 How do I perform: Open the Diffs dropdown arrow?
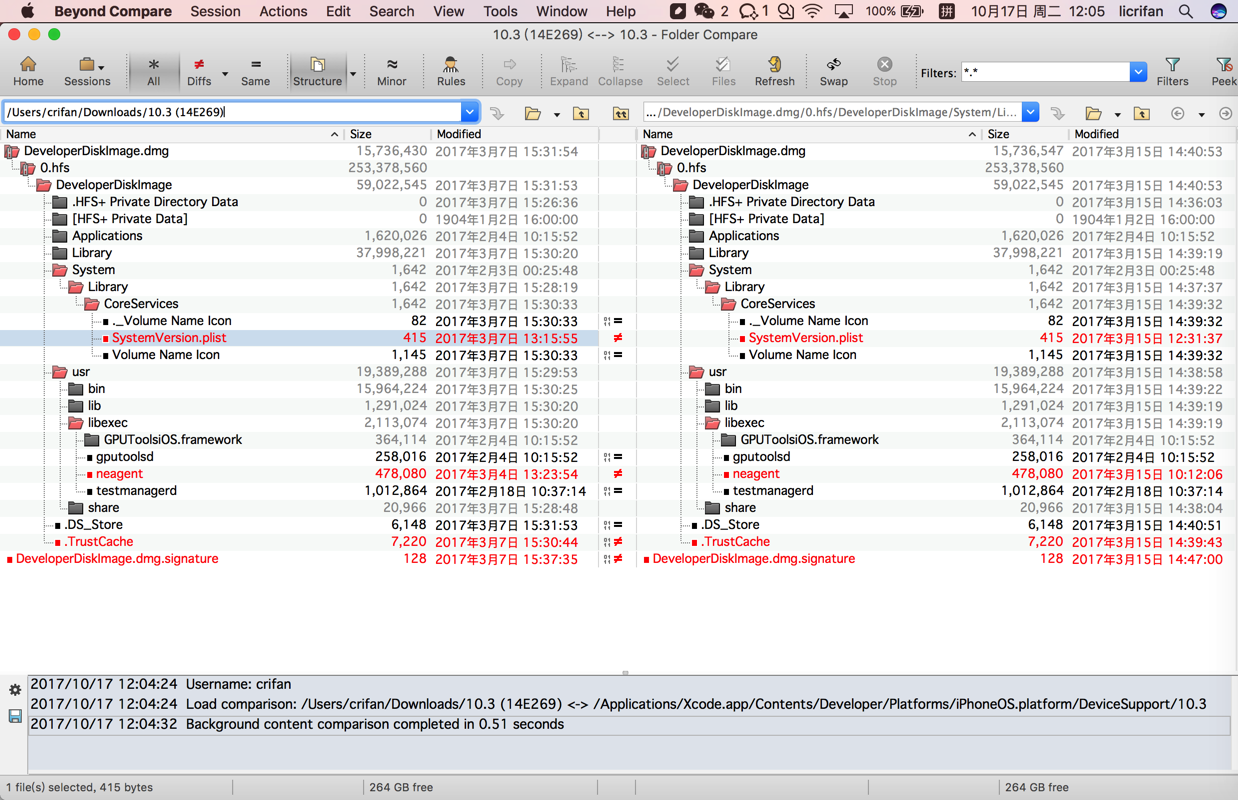click(225, 73)
